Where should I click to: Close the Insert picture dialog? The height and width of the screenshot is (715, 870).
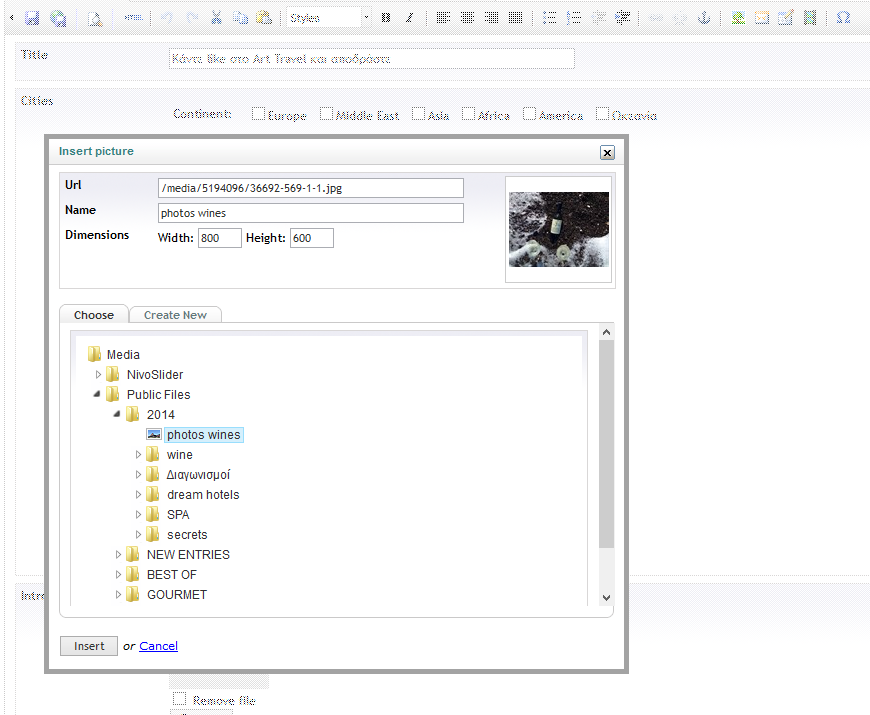coord(607,153)
